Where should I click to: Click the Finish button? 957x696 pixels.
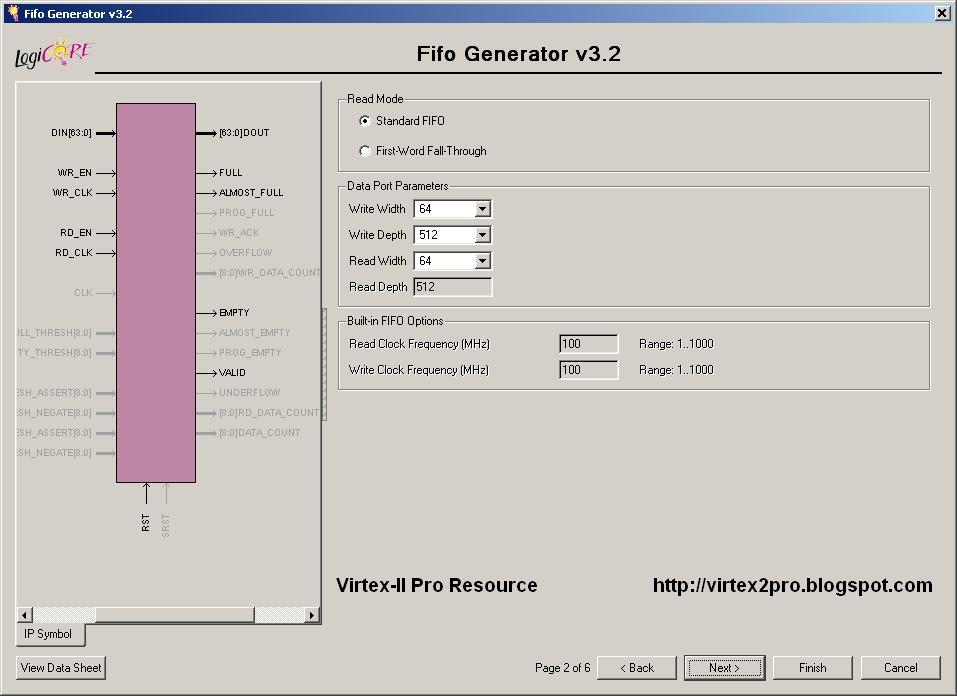pyautogui.click(x=812, y=668)
